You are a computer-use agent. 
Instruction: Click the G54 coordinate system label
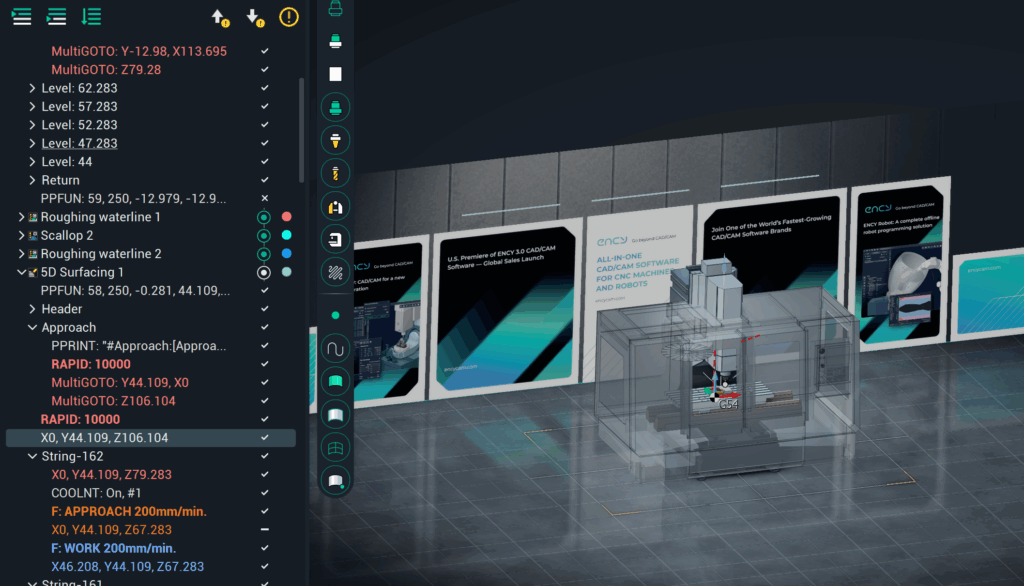tap(728, 404)
